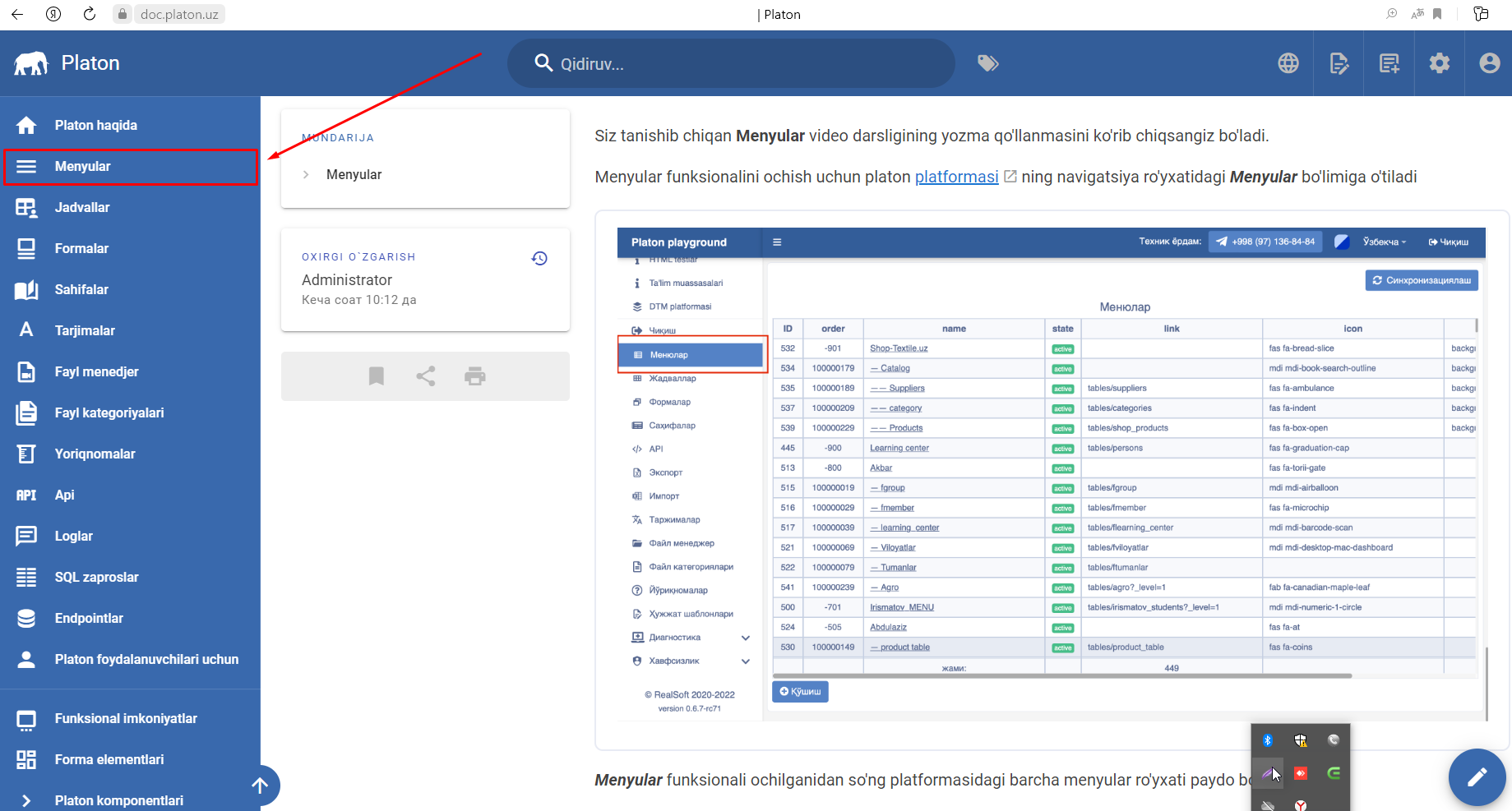
Task: Click the history icon in Oxirgi o'zgarish card
Action: pyautogui.click(x=539, y=258)
